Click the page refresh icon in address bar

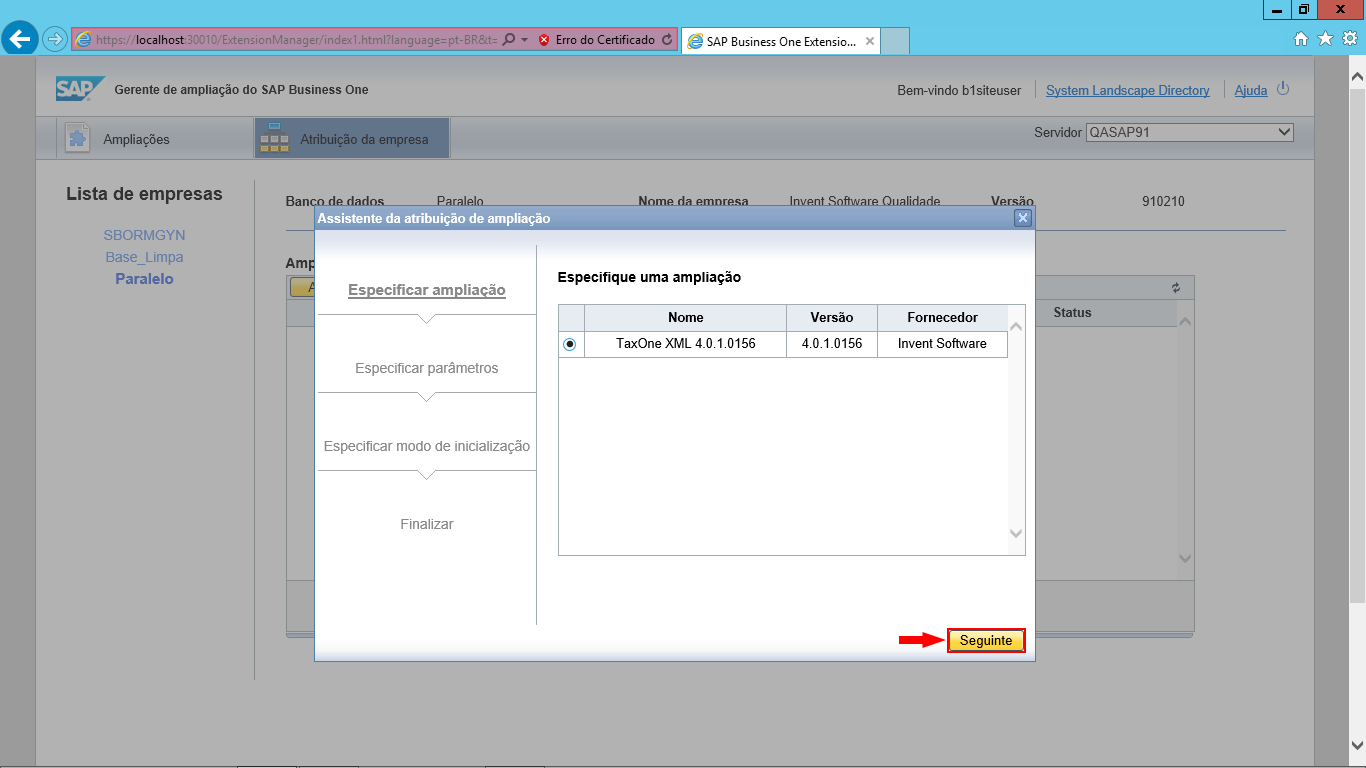(667, 40)
